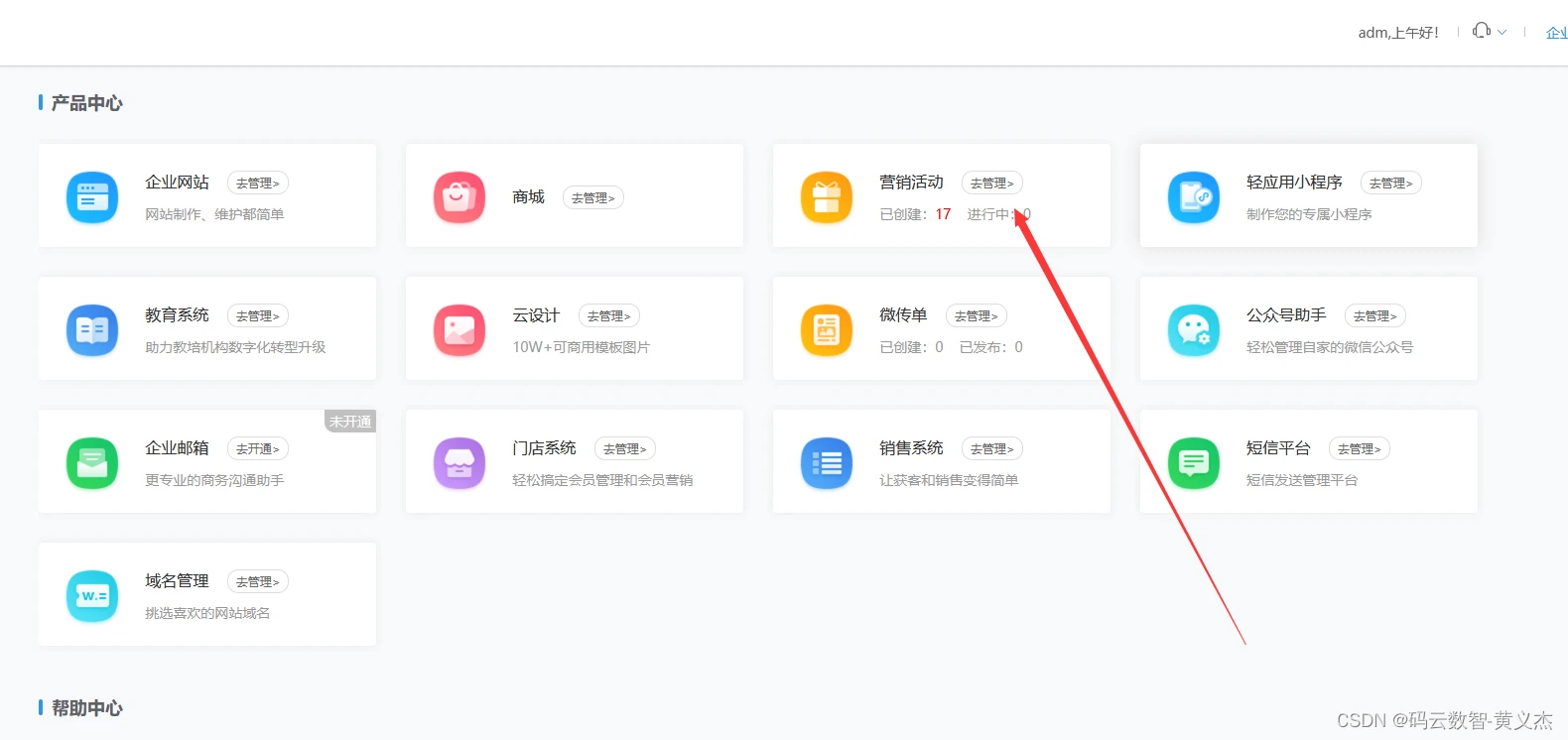Click the 10W+可商用模板图片 description

pyautogui.click(x=582, y=347)
